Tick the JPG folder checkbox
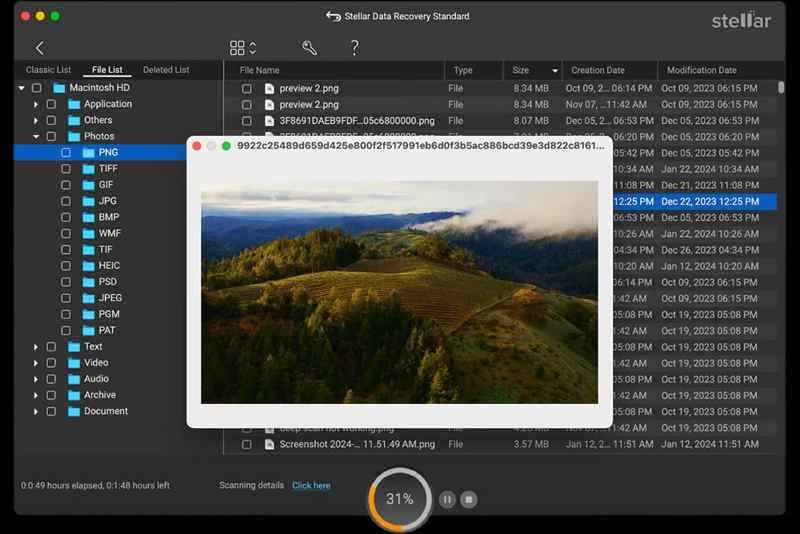The height and width of the screenshot is (534, 800). click(x=66, y=201)
